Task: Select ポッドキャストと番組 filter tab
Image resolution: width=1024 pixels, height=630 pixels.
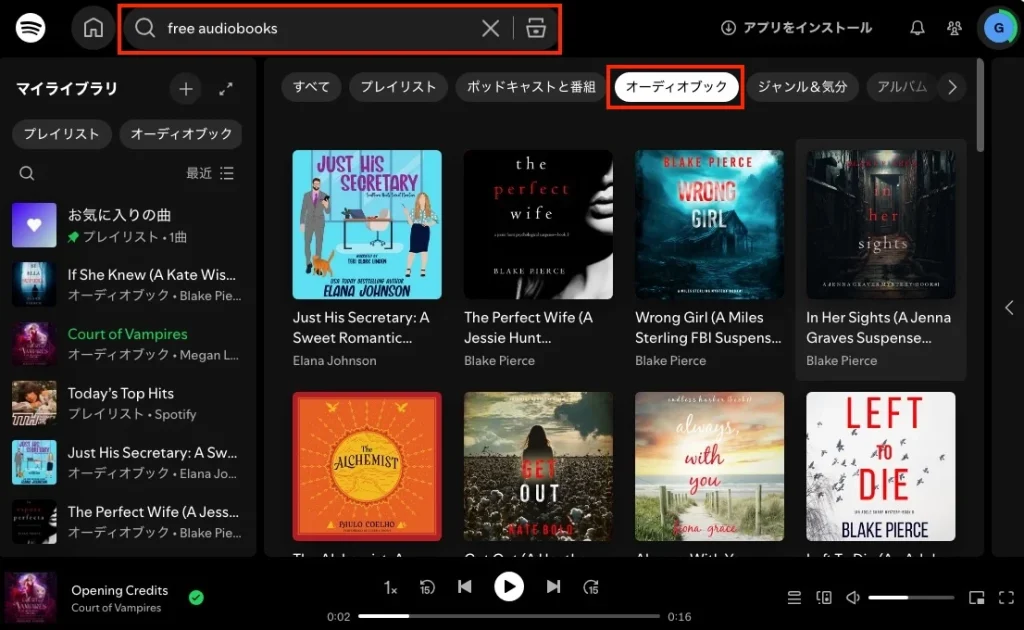Action: 531,87
